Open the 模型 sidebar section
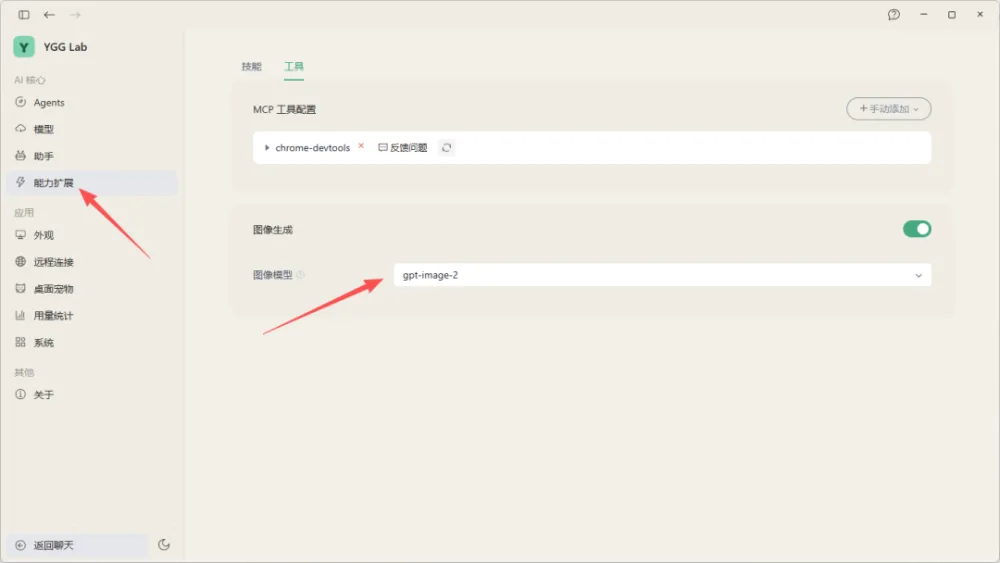 (92, 129)
